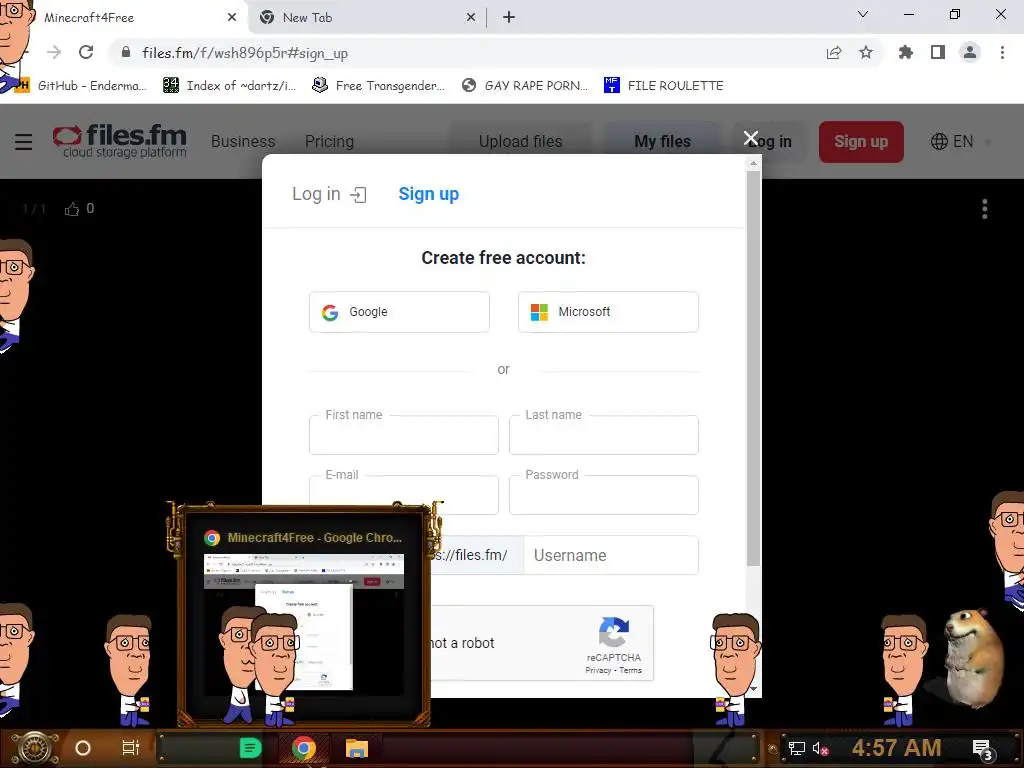Viewport: 1024px width, 768px height.
Task: Focus the Password input field
Action: 603,494
